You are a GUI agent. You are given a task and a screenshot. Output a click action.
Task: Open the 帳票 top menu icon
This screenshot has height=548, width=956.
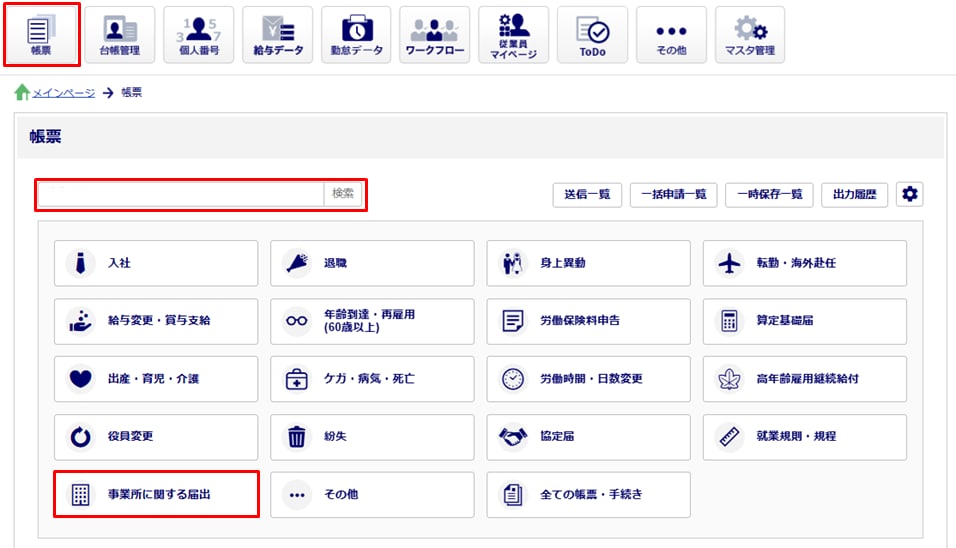click(41, 35)
